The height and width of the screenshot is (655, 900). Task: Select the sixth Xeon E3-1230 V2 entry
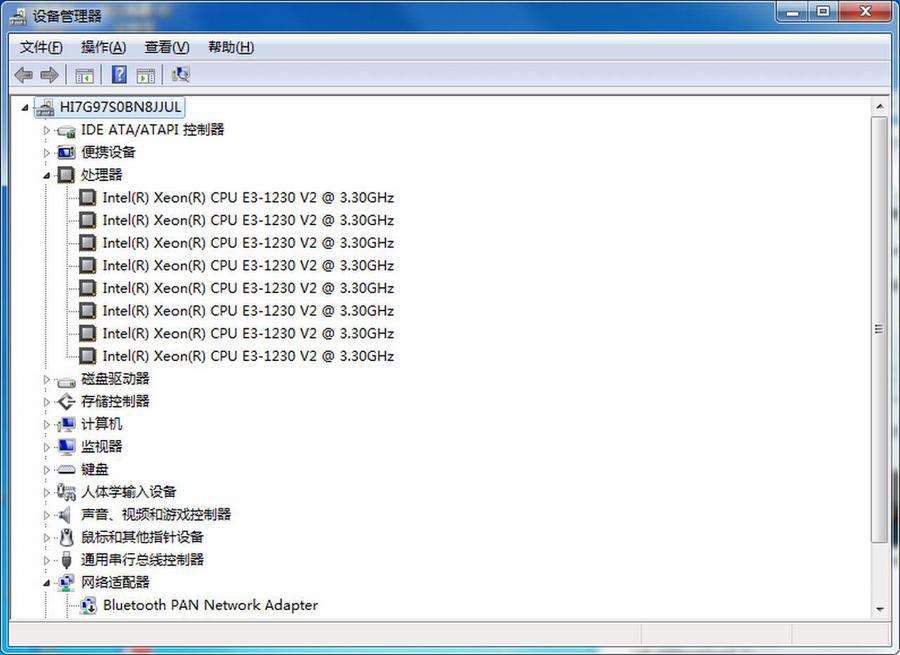coord(248,311)
